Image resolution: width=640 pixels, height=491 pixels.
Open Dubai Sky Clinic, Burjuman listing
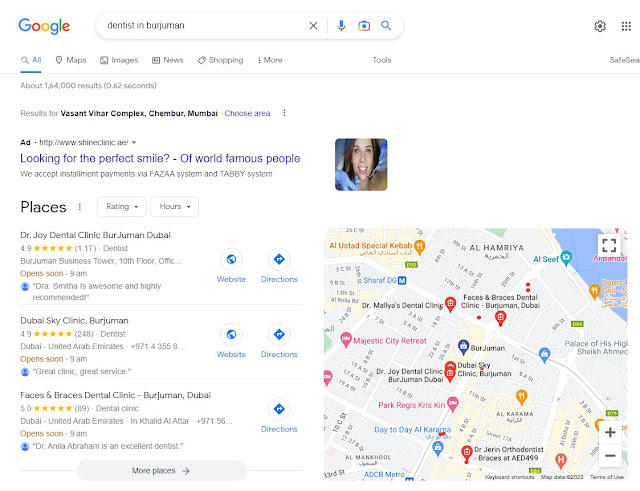point(74,320)
